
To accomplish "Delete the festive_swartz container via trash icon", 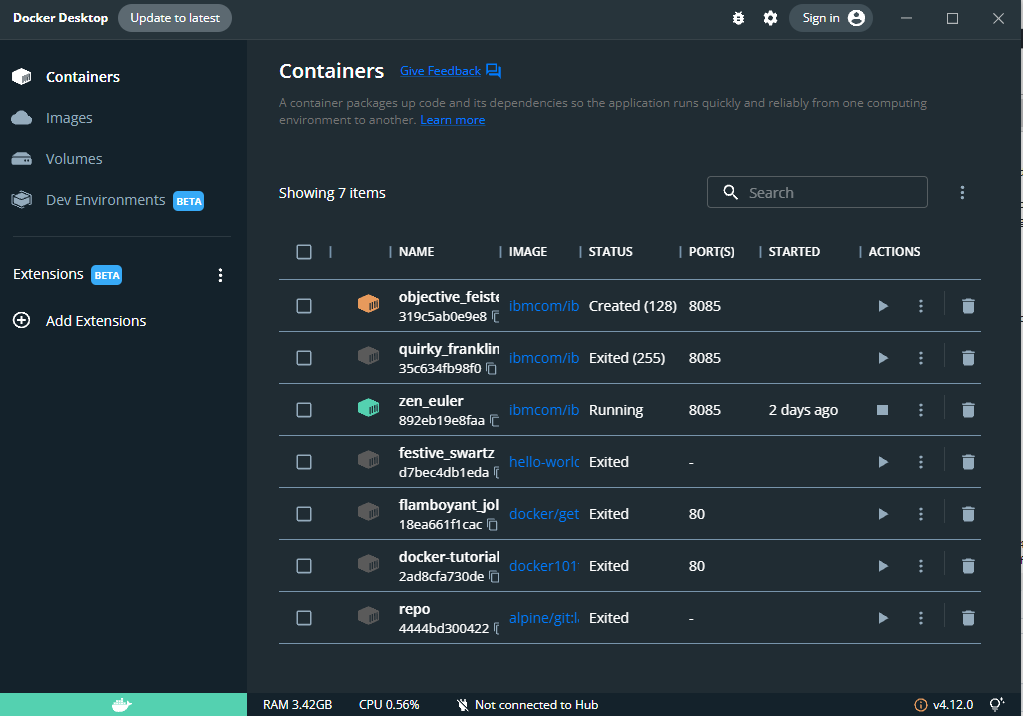I will tap(968, 461).
